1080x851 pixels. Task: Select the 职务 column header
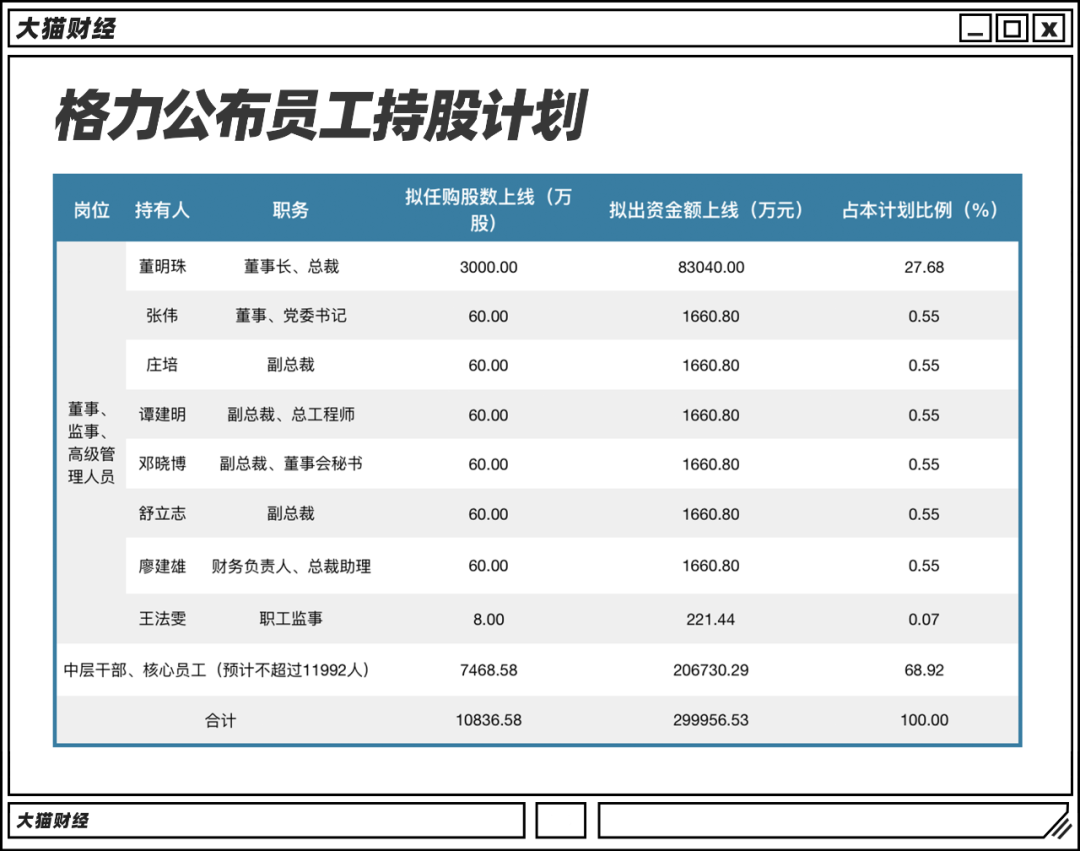click(x=291, y=210)
